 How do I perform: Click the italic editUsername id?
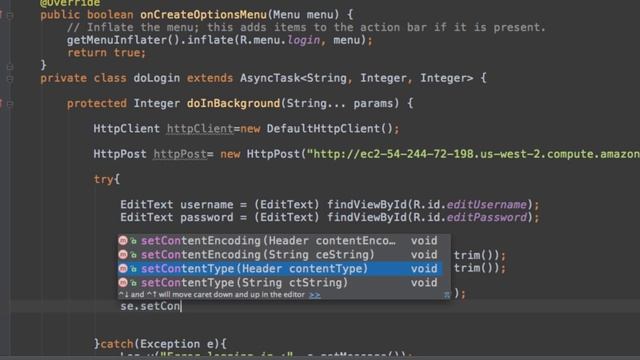pos(487,205)
